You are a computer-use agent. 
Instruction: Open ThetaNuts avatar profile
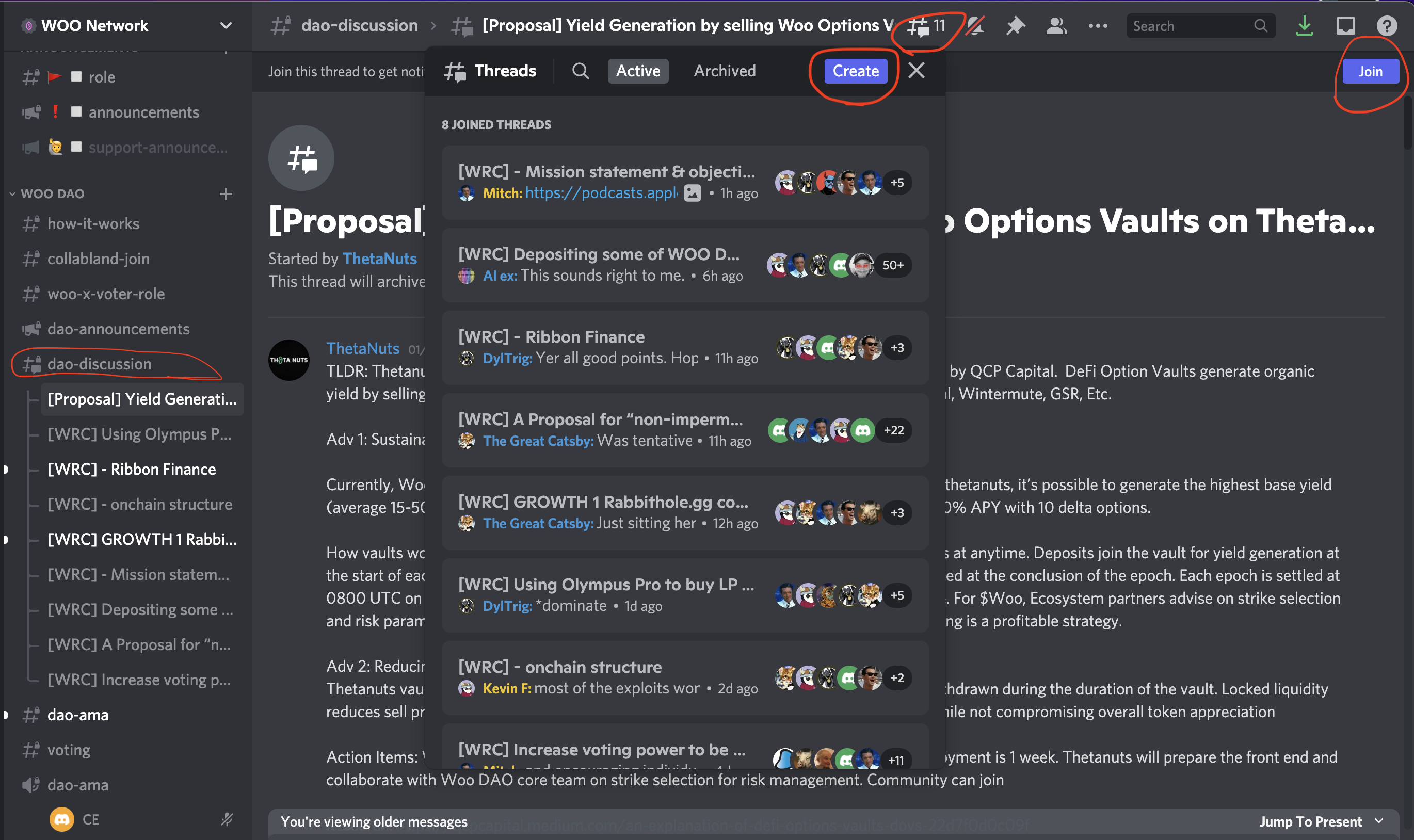pyautogui.click(x=288, y=360)
